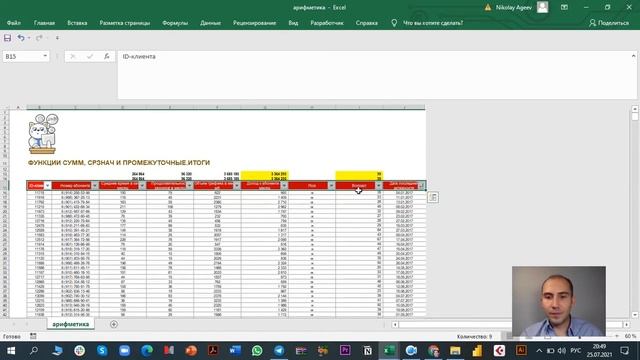
Task: Switch to the Вид tab
Action: pyautogui.click(x=293, y=23)
